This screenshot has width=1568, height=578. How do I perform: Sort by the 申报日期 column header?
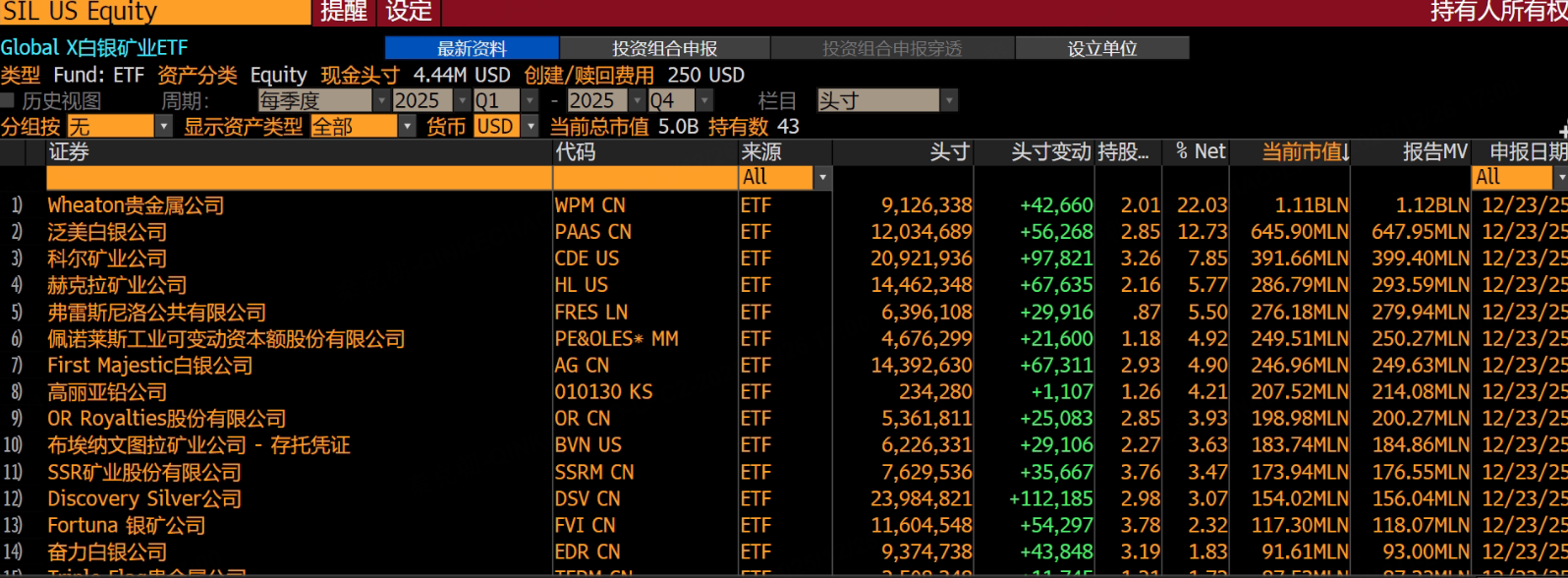[x=1519, y=152]
